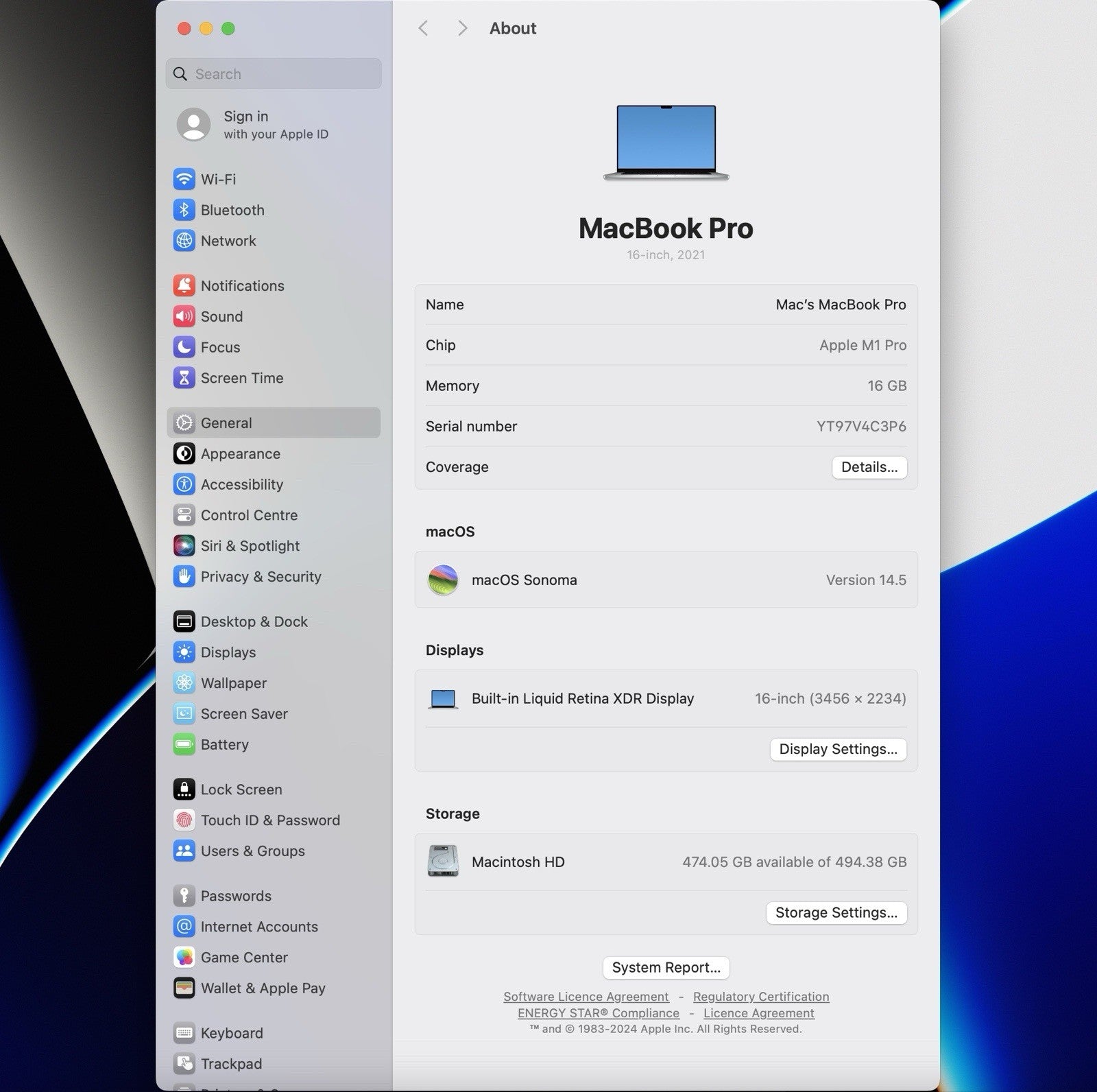1097x1092 pixels.
Task: Click the Apple M1 Pro chip value
Action: click(863, 345)
